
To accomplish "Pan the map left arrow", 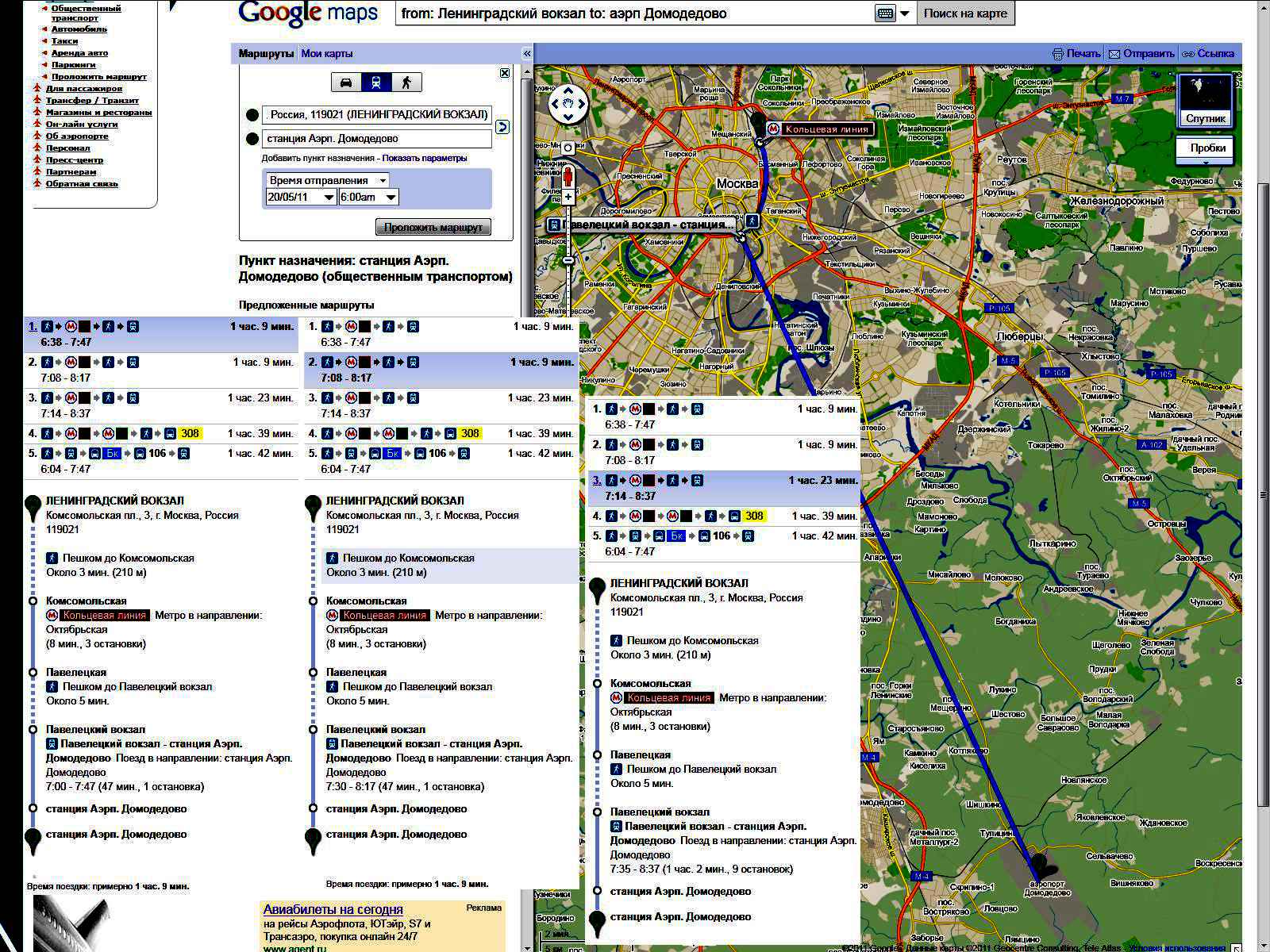I will pos(554,103).
